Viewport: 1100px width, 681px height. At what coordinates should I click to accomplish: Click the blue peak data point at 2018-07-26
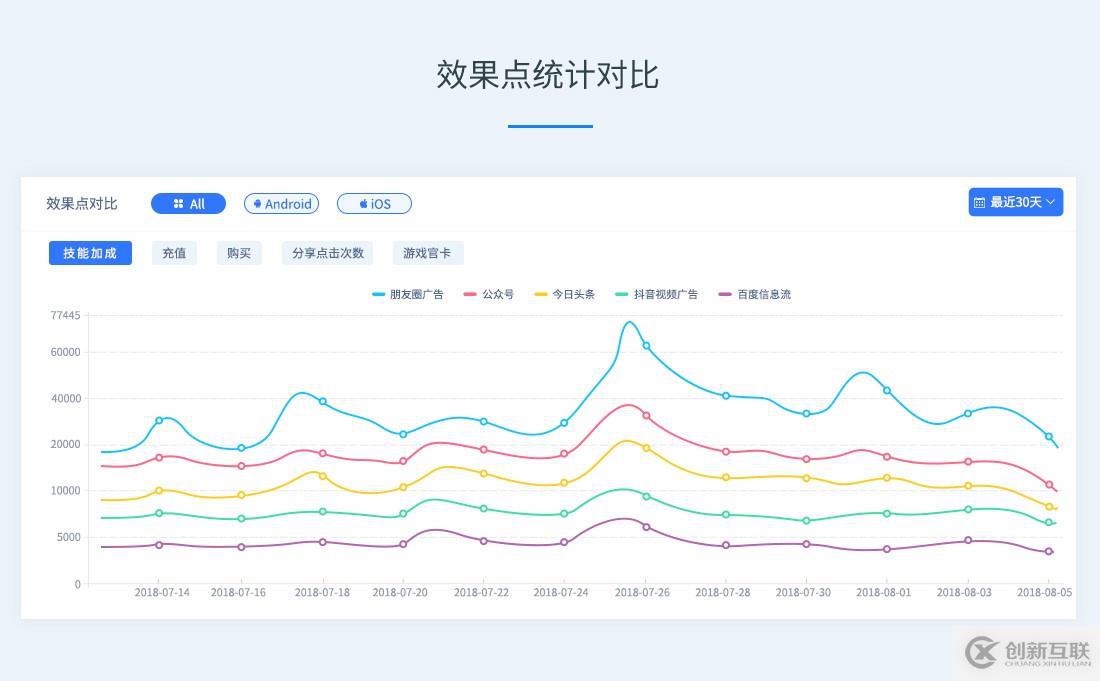(x=646, y=346)
